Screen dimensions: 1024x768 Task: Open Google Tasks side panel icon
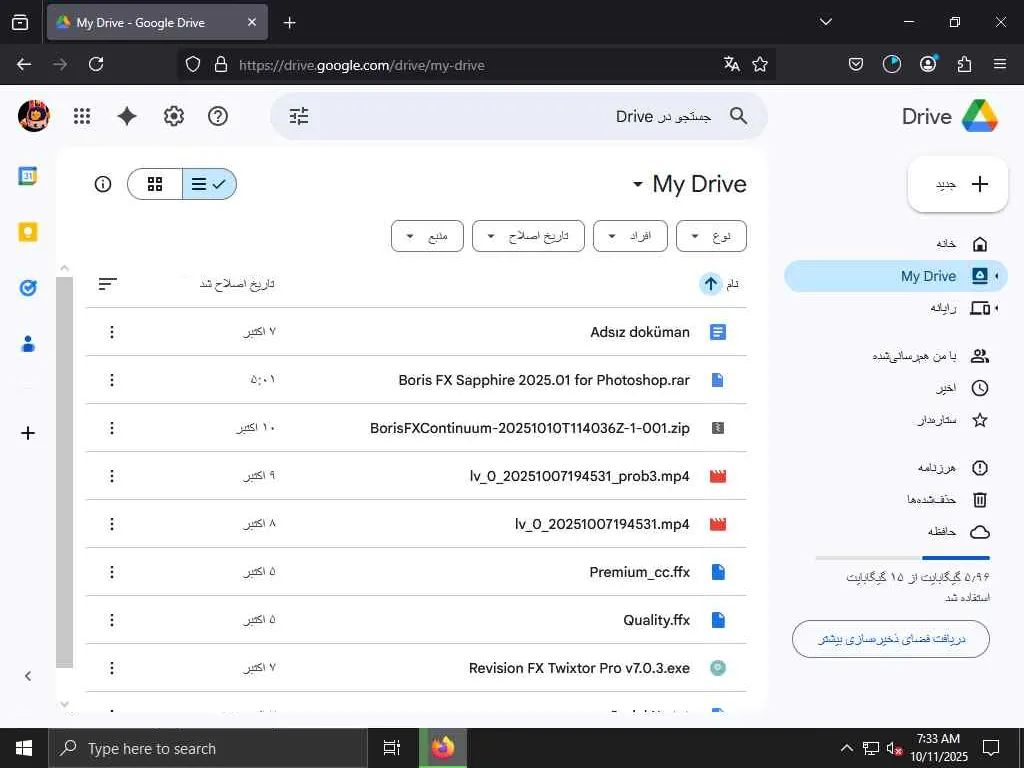click(28, 288)
